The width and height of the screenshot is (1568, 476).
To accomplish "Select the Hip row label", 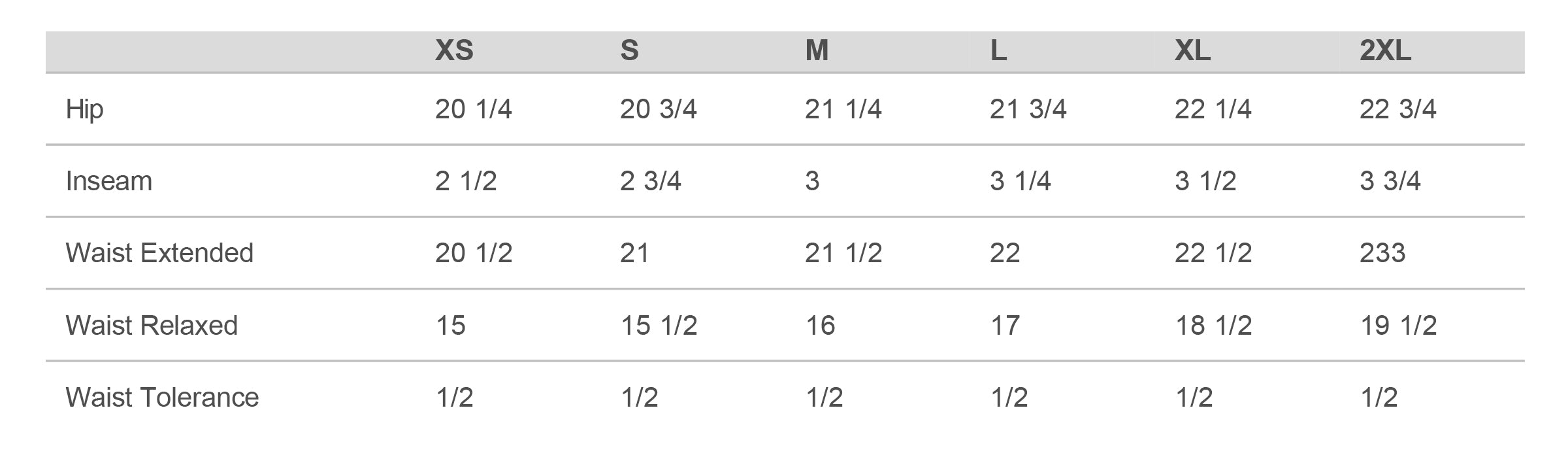I will [x=85, y=109].
